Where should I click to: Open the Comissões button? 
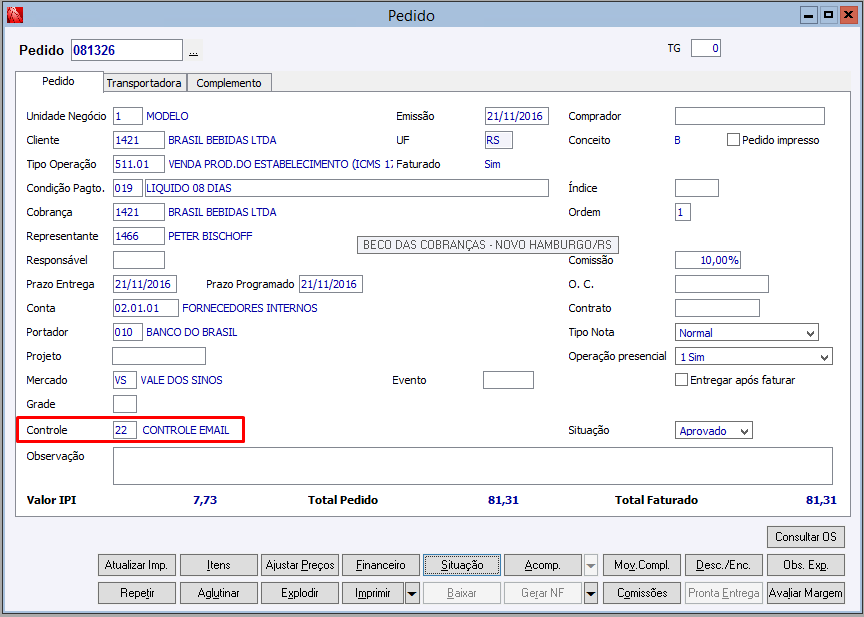(x=642, y=593)
